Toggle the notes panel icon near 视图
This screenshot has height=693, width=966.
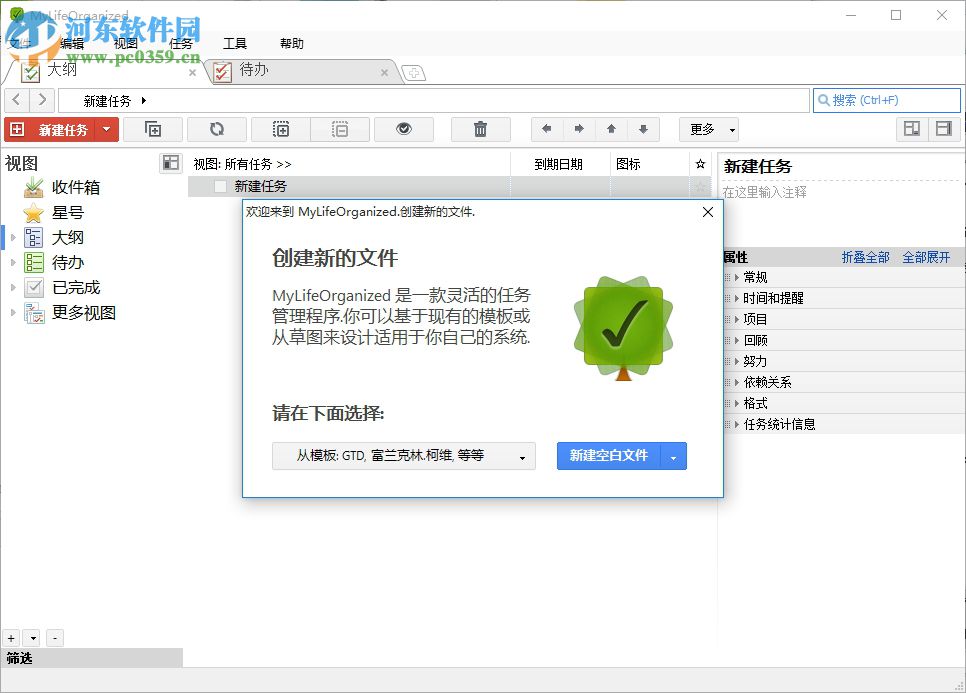169,162
